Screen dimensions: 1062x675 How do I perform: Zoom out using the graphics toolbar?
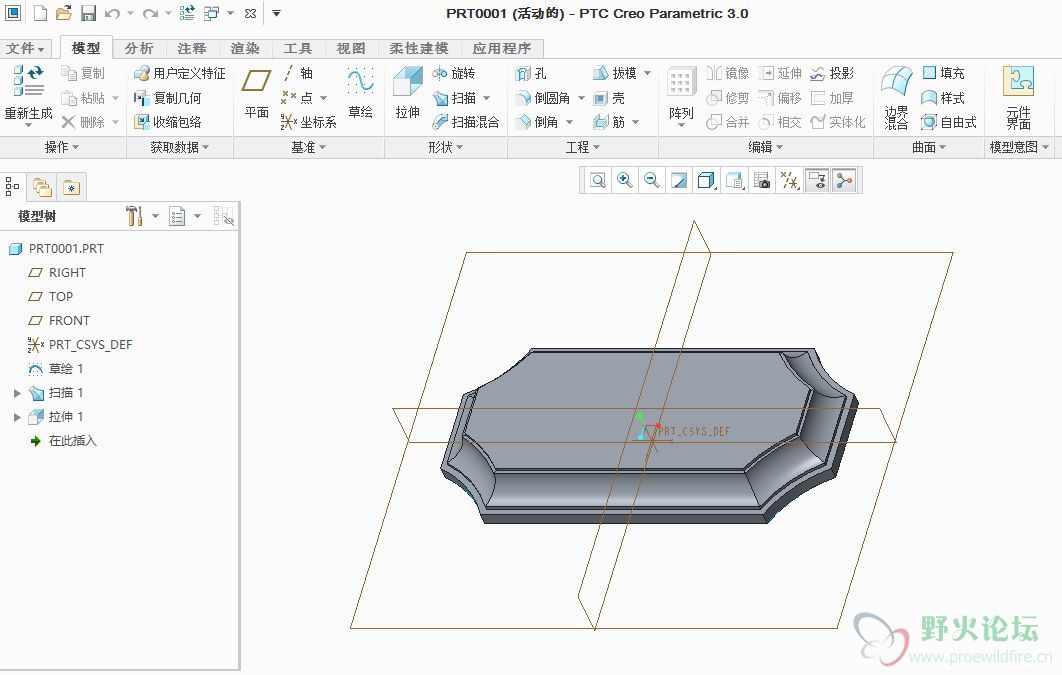coord(652,181)
